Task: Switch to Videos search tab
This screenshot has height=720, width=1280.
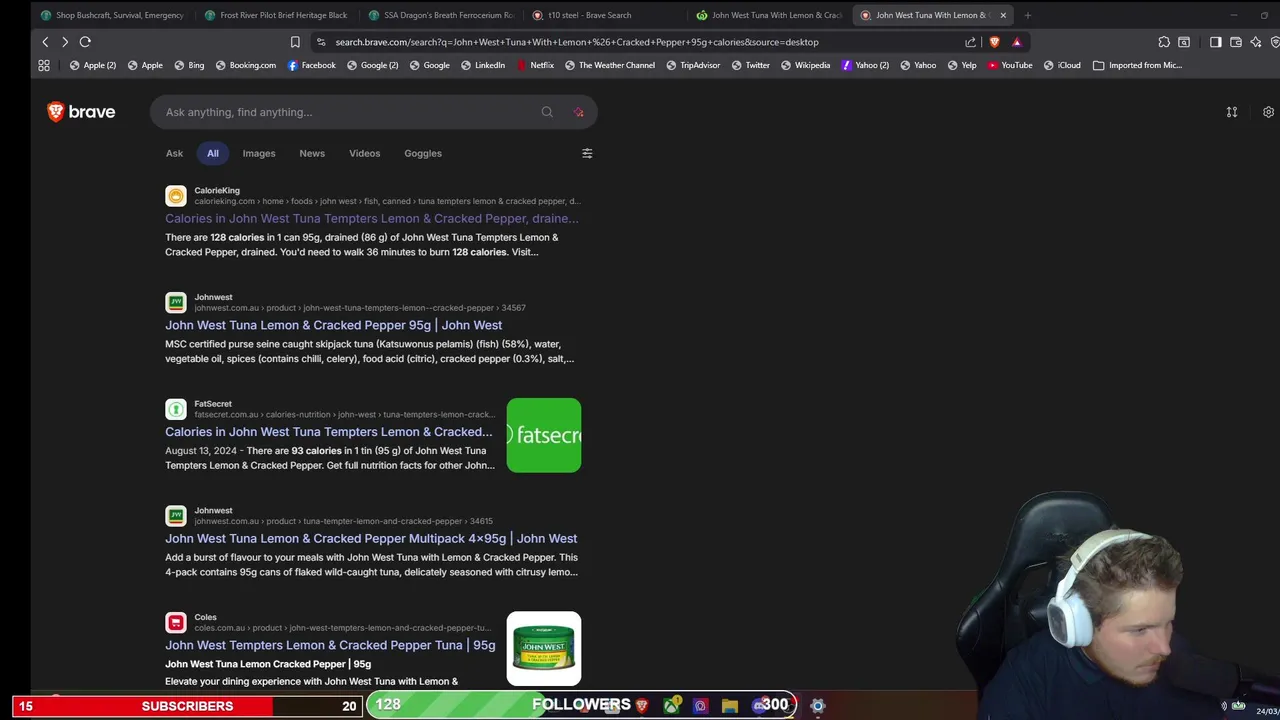Action: click(364, 153)
